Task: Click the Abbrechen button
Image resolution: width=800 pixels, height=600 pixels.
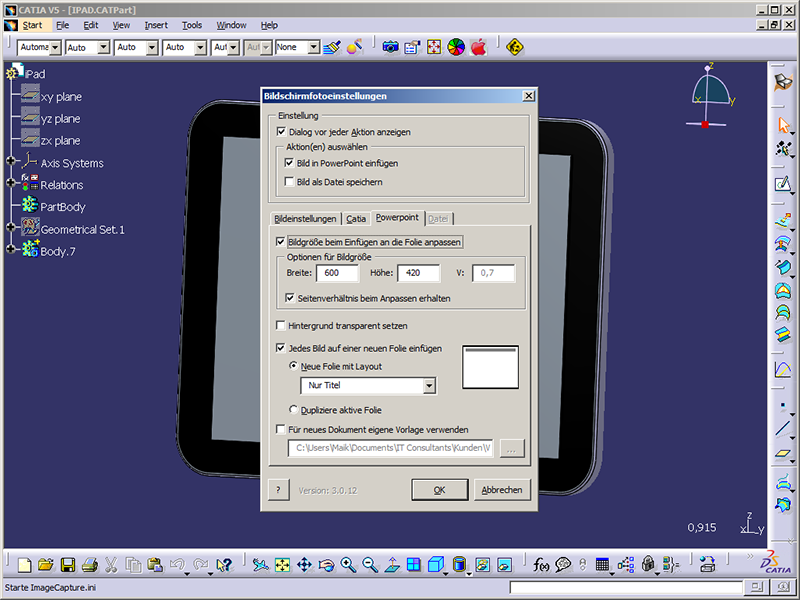Action: click(502, 490)
